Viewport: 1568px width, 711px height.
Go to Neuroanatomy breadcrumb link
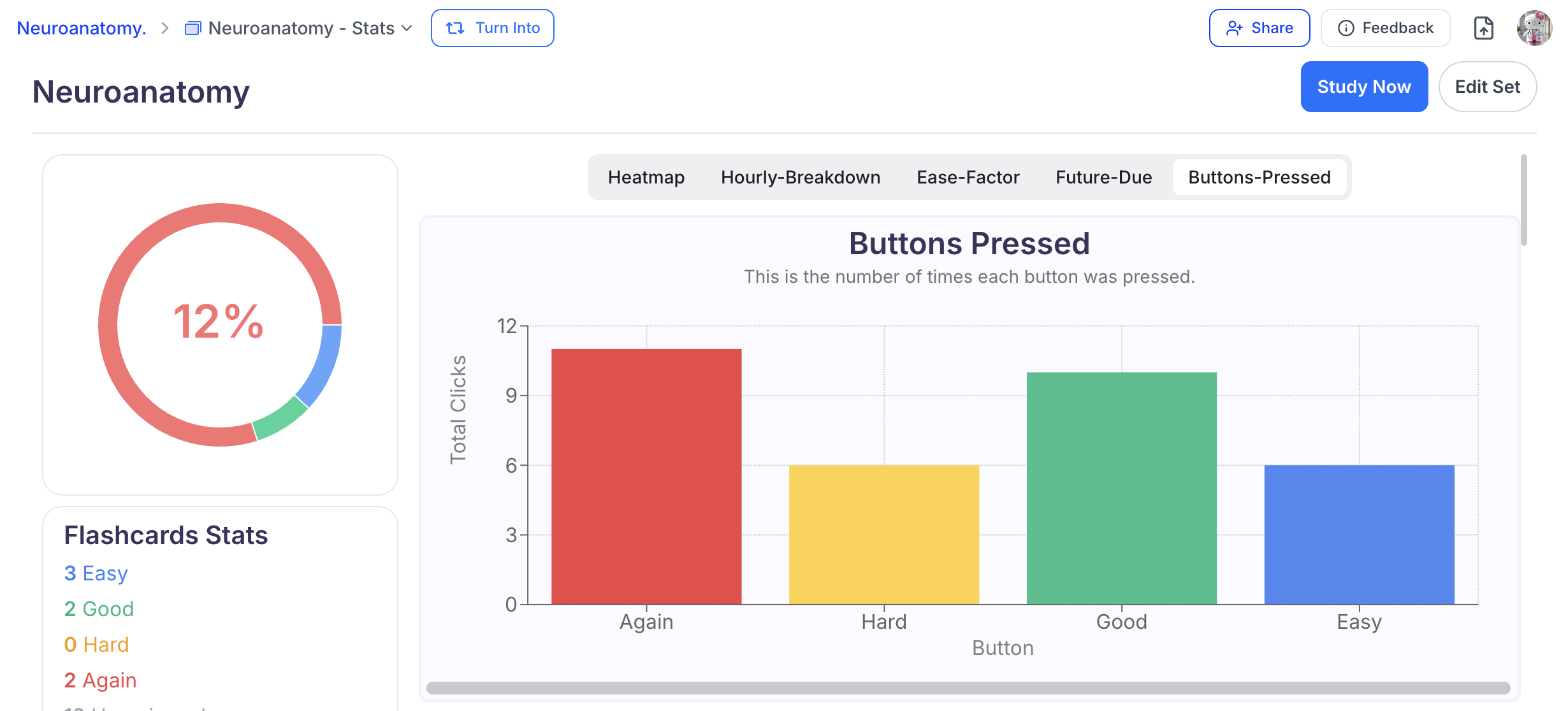point(82,28)
